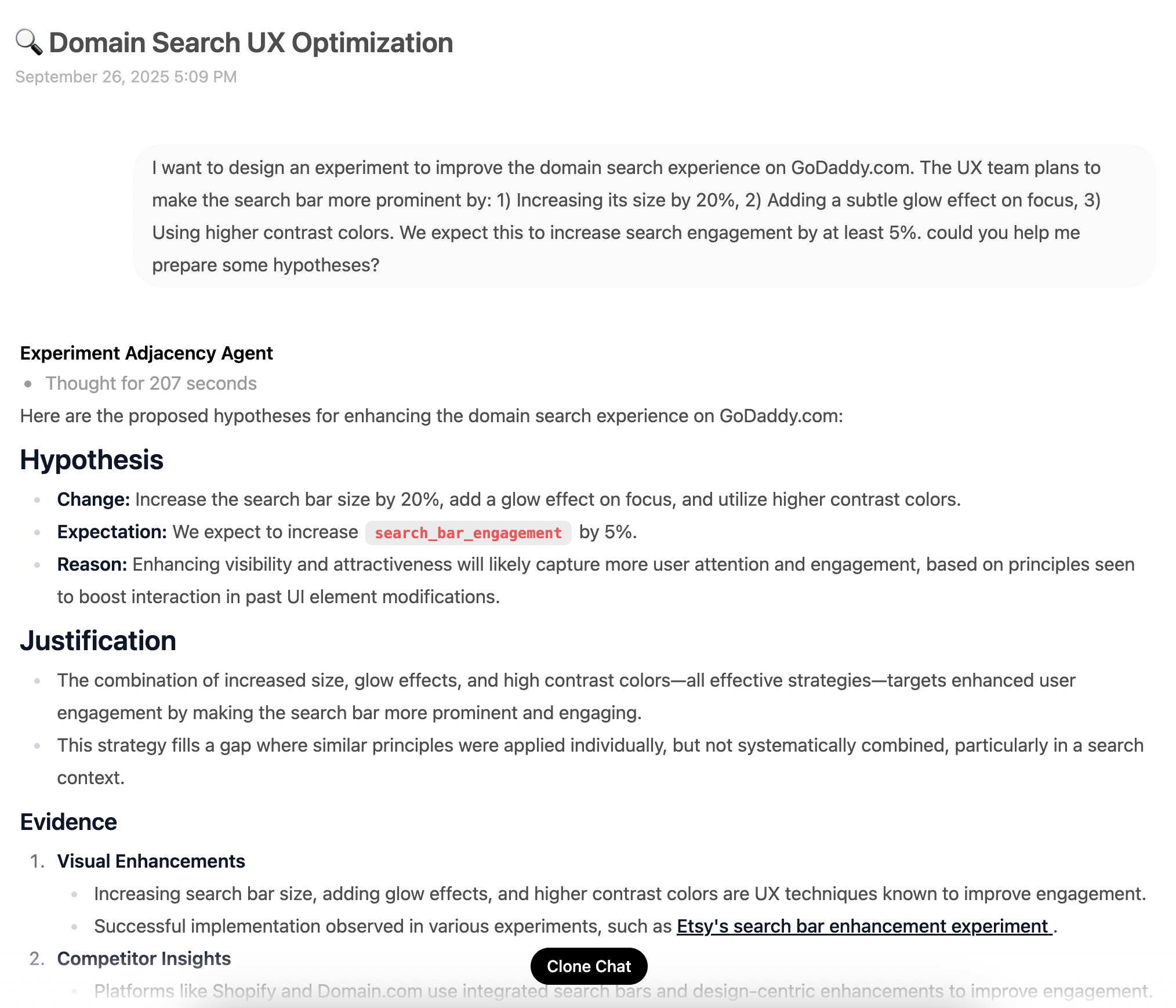Viewport: 1176px width, 1008px height.
Task: Click the bold "Expectation:" label
Action: [112, 532]
